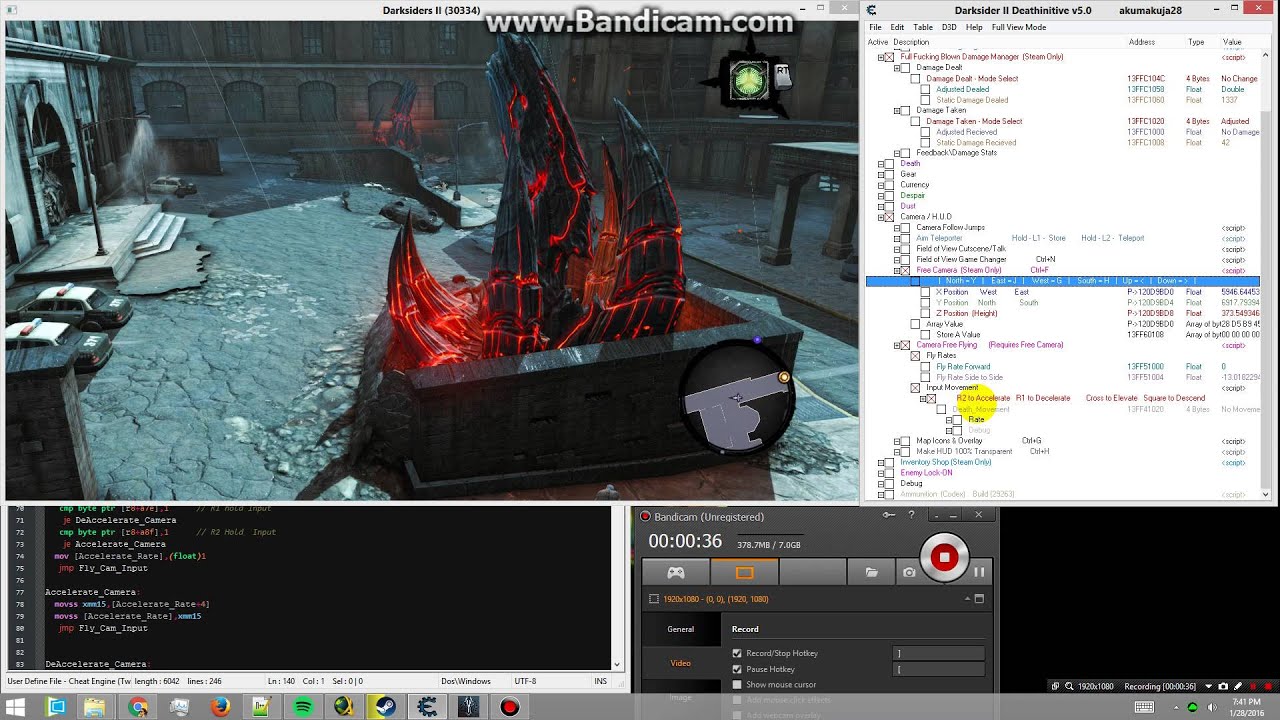Click the Pause Hotkey input field
The width and height of the screenshot is (1280, 720).
click(939, 669)
